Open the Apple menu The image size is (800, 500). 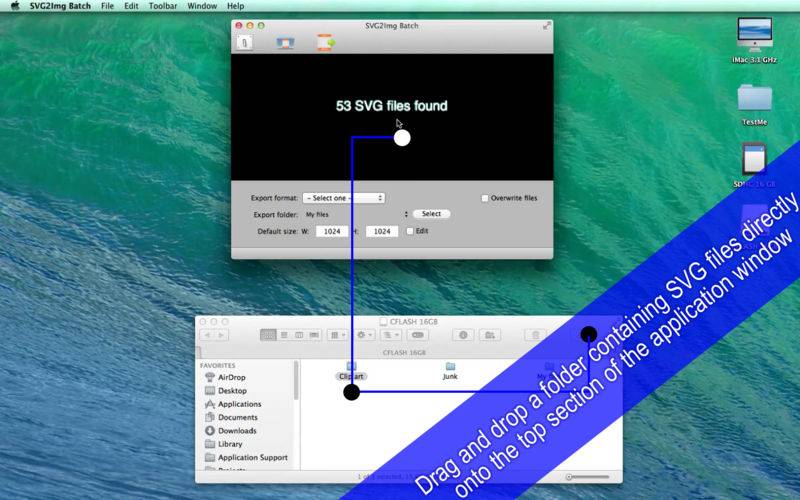pyautogui.click(x=15, y=6)
